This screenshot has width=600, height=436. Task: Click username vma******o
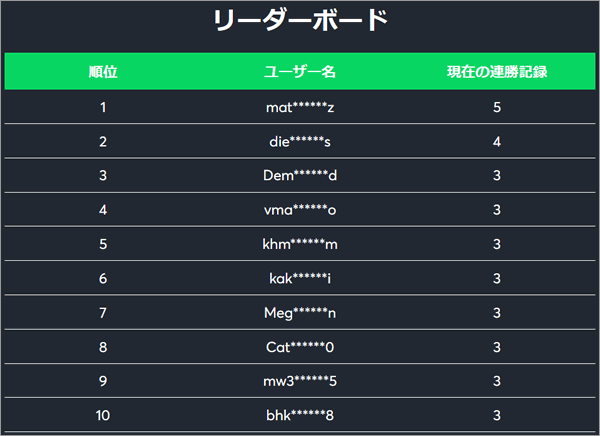pos(300,210)
